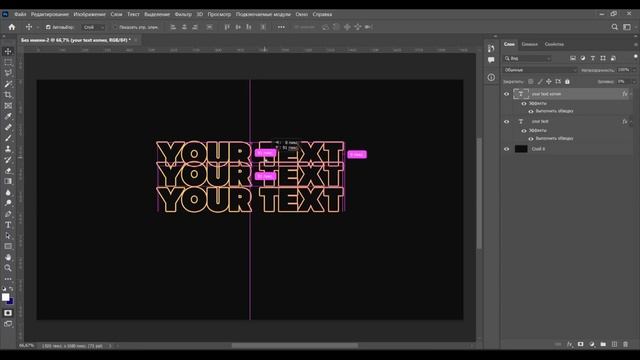Screen dimensions: 640x360
Task: Open the fill percentage dropdown arrow
Action: click(x=633, y=82)
